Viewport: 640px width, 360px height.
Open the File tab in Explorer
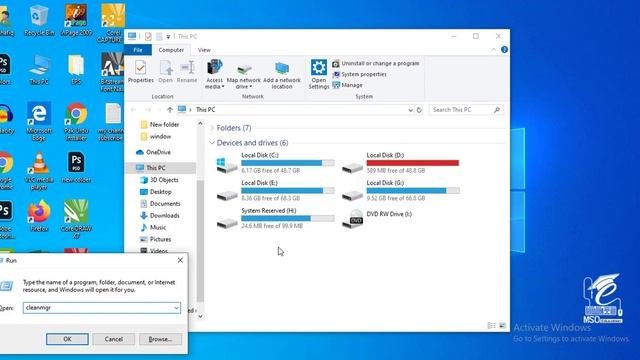point(138,50)
